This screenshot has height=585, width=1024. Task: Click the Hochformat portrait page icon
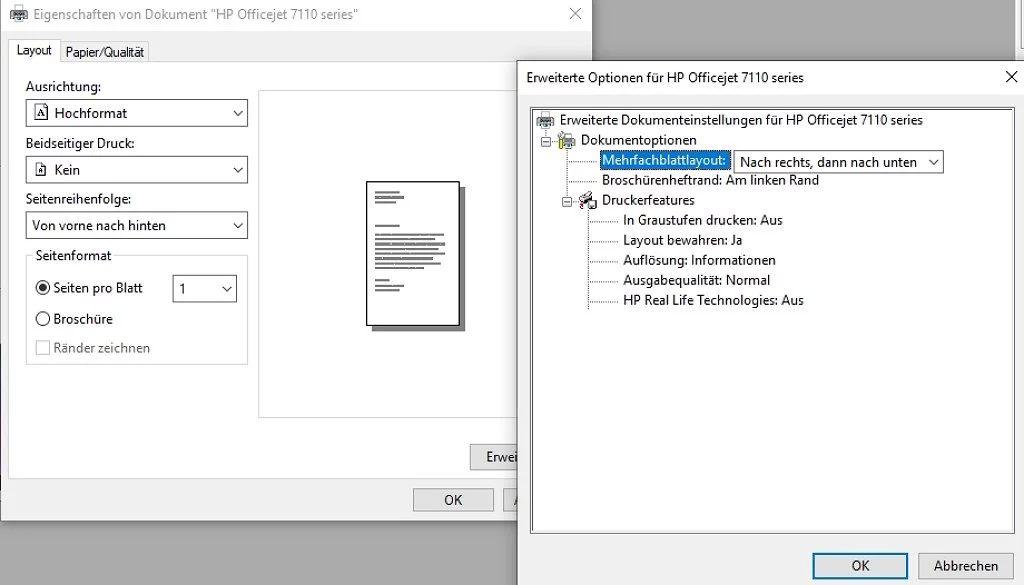41,112
